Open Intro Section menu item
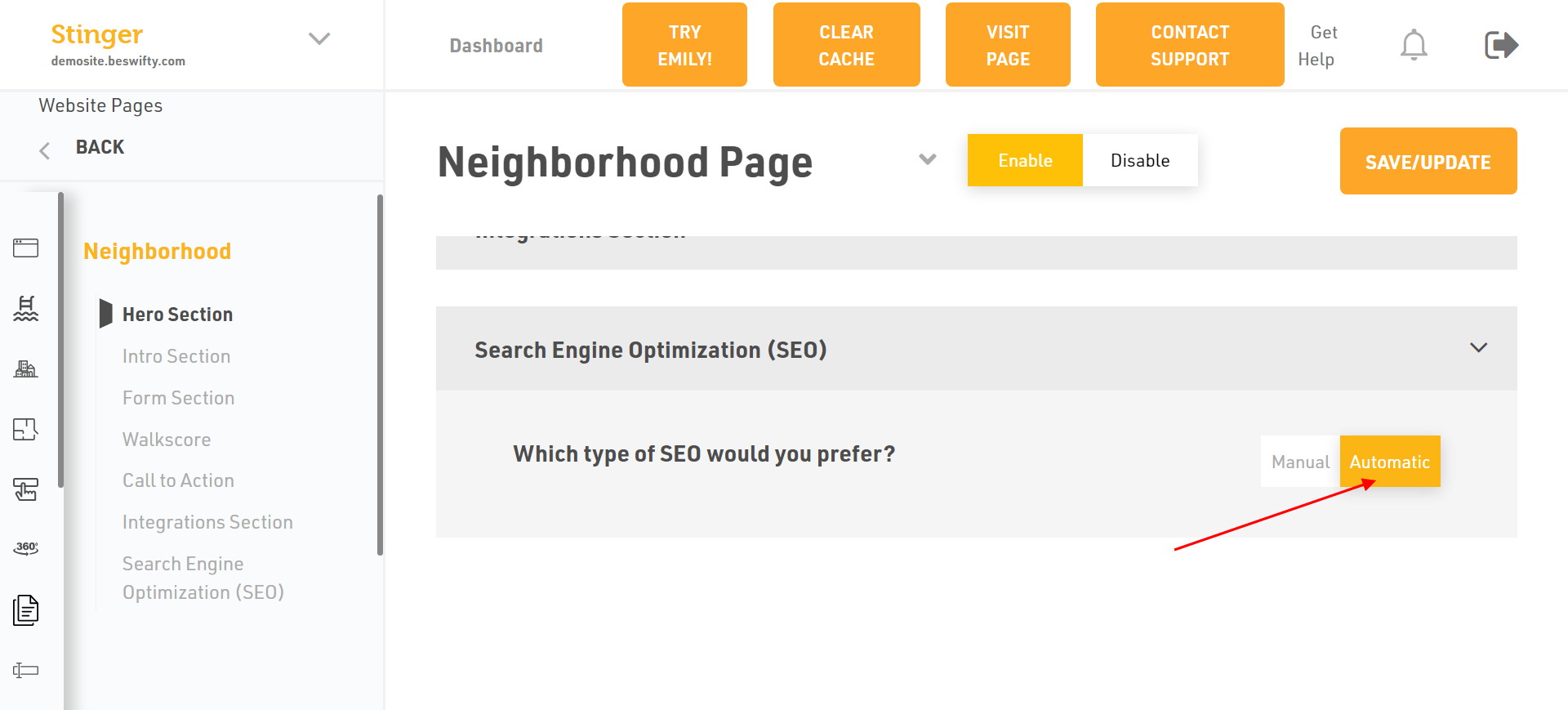The image size is (1568, 710). click(x=176, y=356)
